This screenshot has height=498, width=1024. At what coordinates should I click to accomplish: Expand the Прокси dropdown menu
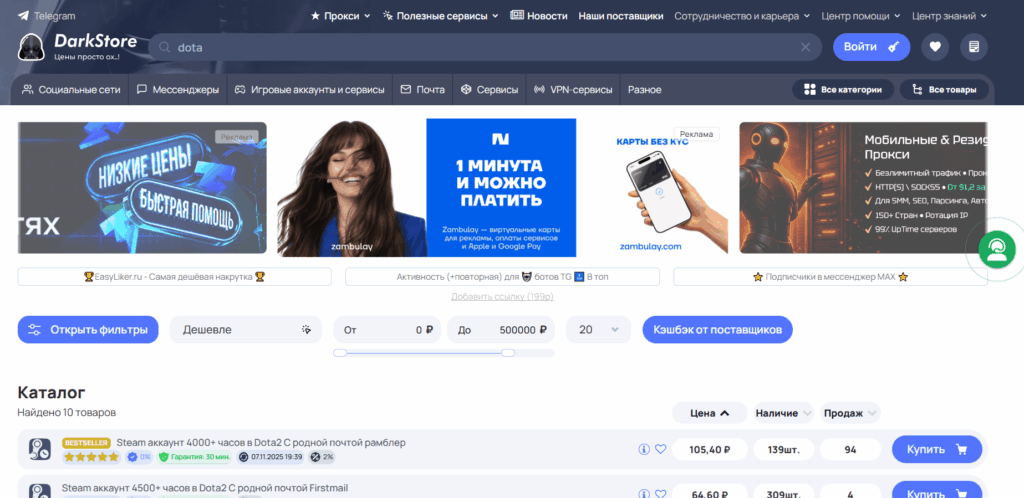coord(340,16)
